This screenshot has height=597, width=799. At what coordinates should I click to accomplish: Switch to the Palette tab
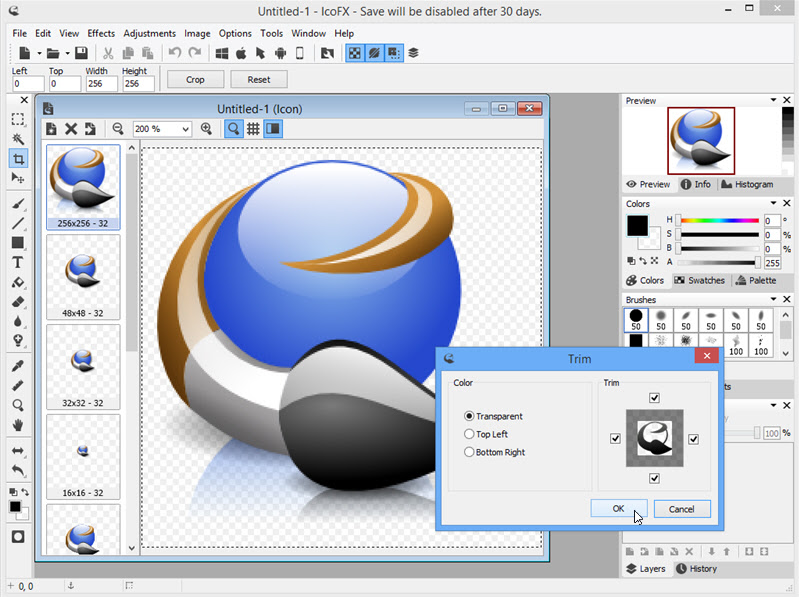click(x=756, y=280)
